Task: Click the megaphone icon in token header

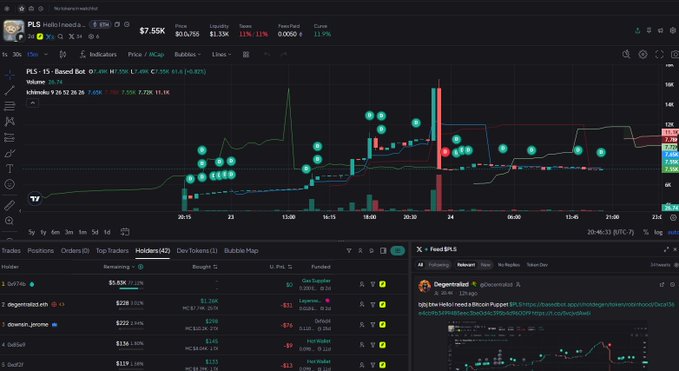Action: [660, 30]
